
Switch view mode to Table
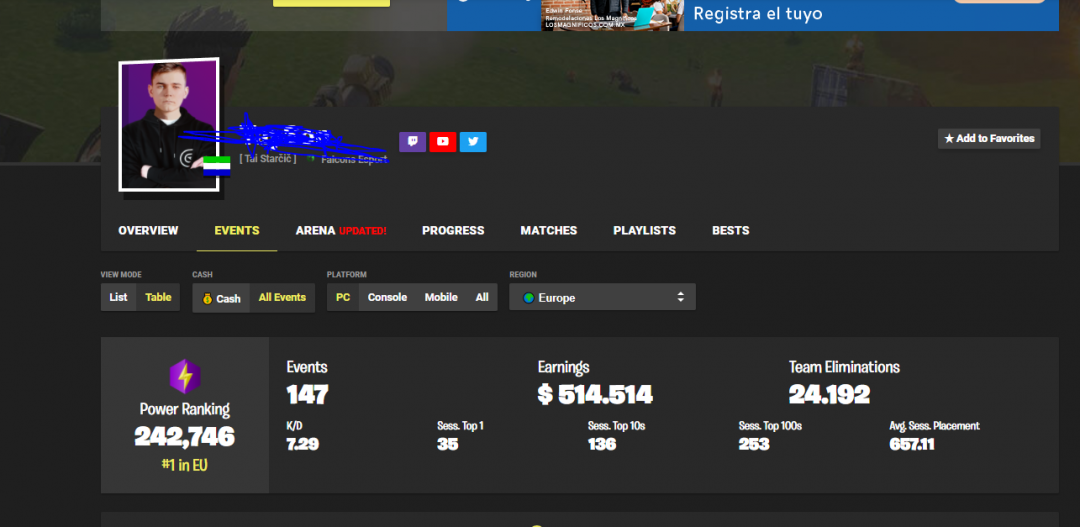tap(158, 297)
